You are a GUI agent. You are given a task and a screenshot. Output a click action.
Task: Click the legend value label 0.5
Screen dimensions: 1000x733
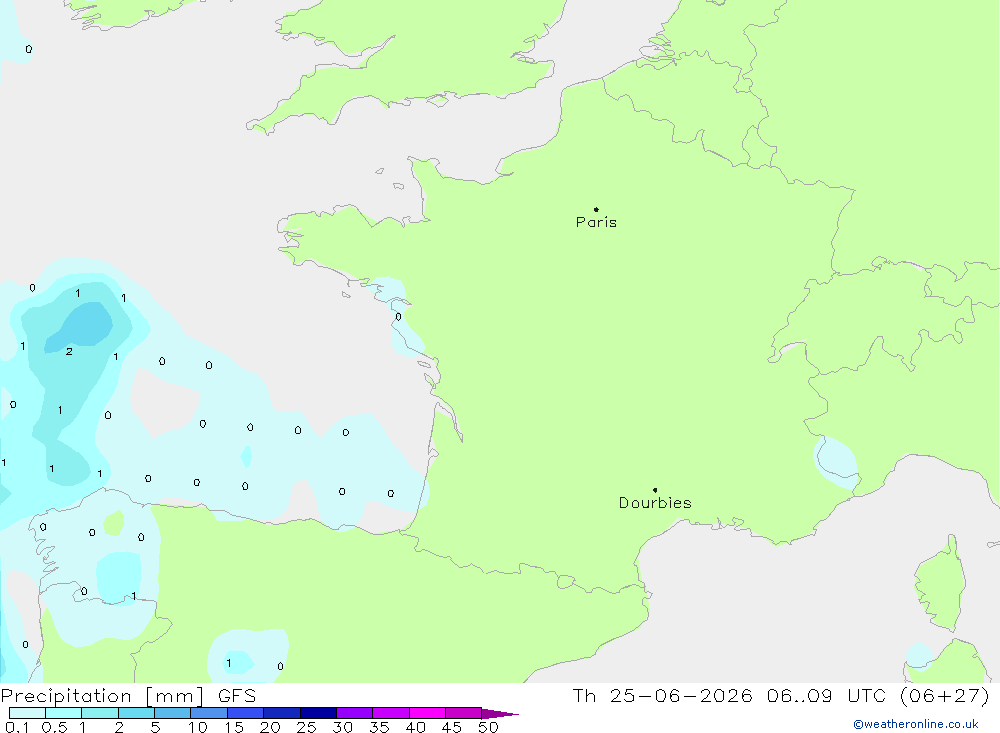[54, 727]
